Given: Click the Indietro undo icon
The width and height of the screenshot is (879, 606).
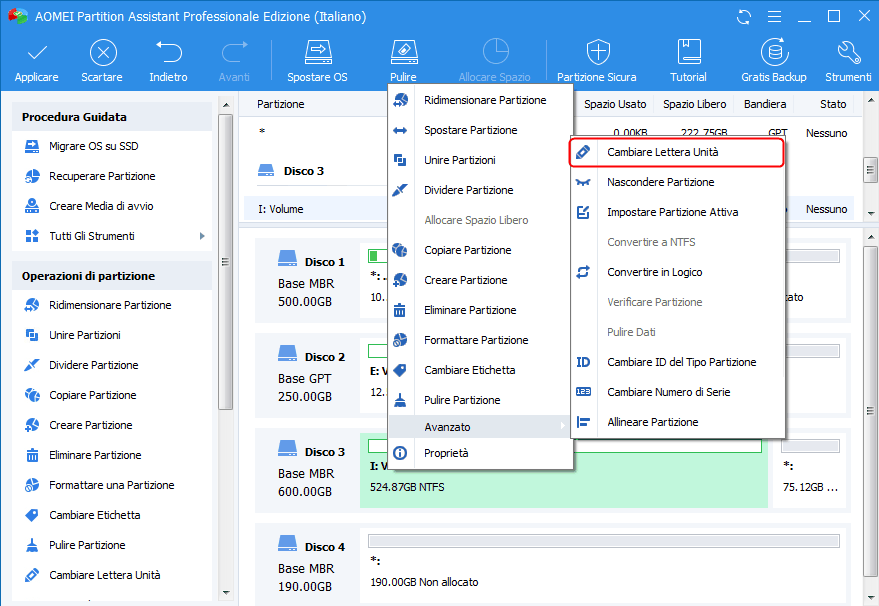Looking at the screenshot, I should tap(168, 54).
